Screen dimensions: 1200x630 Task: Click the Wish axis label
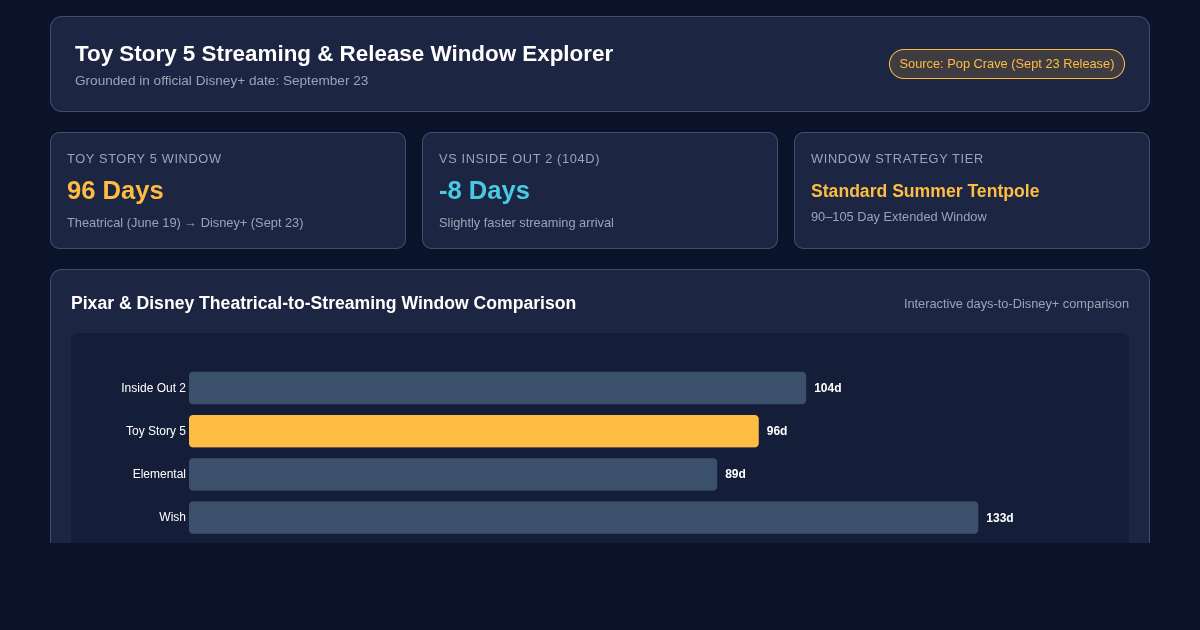pos(172,517)
